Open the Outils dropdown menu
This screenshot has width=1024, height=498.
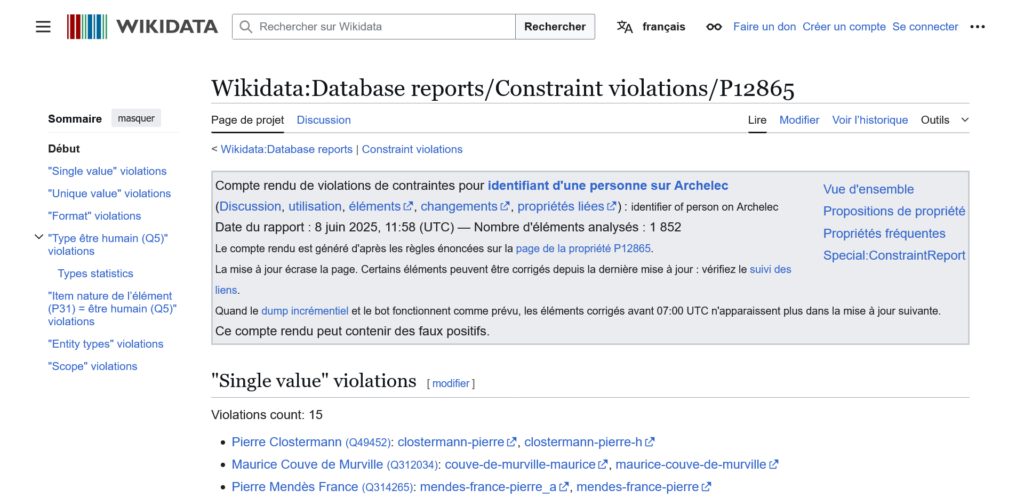945,120
